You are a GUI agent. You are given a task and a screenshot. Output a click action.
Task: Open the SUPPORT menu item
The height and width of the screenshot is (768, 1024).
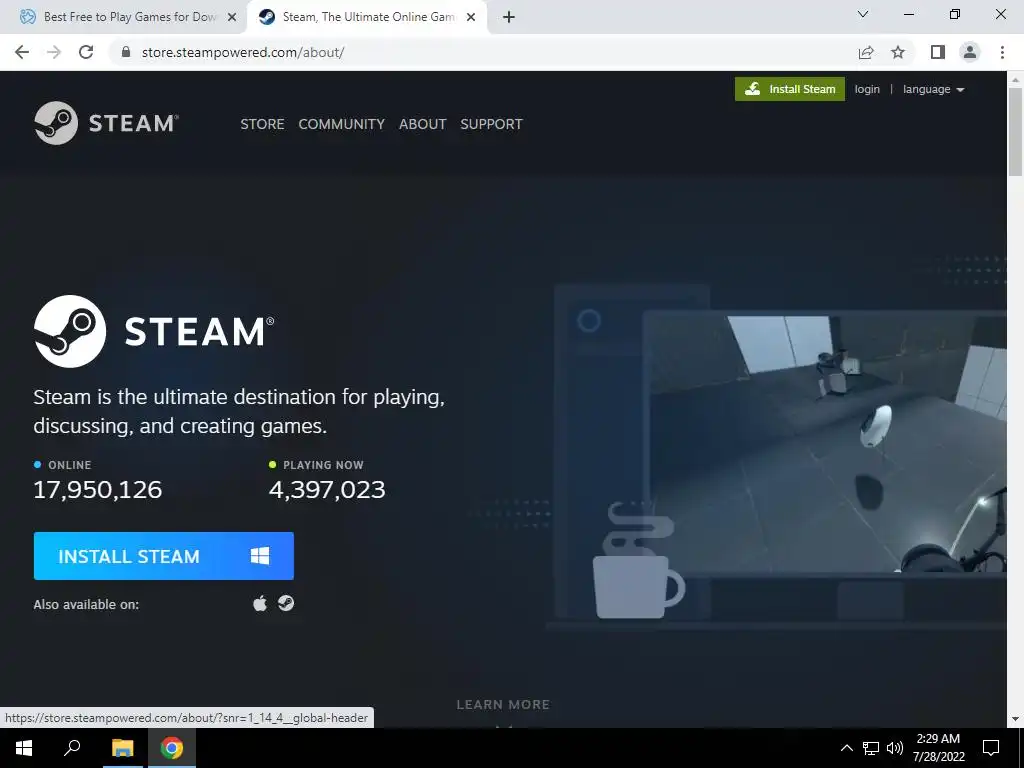(x=491, y=124)
